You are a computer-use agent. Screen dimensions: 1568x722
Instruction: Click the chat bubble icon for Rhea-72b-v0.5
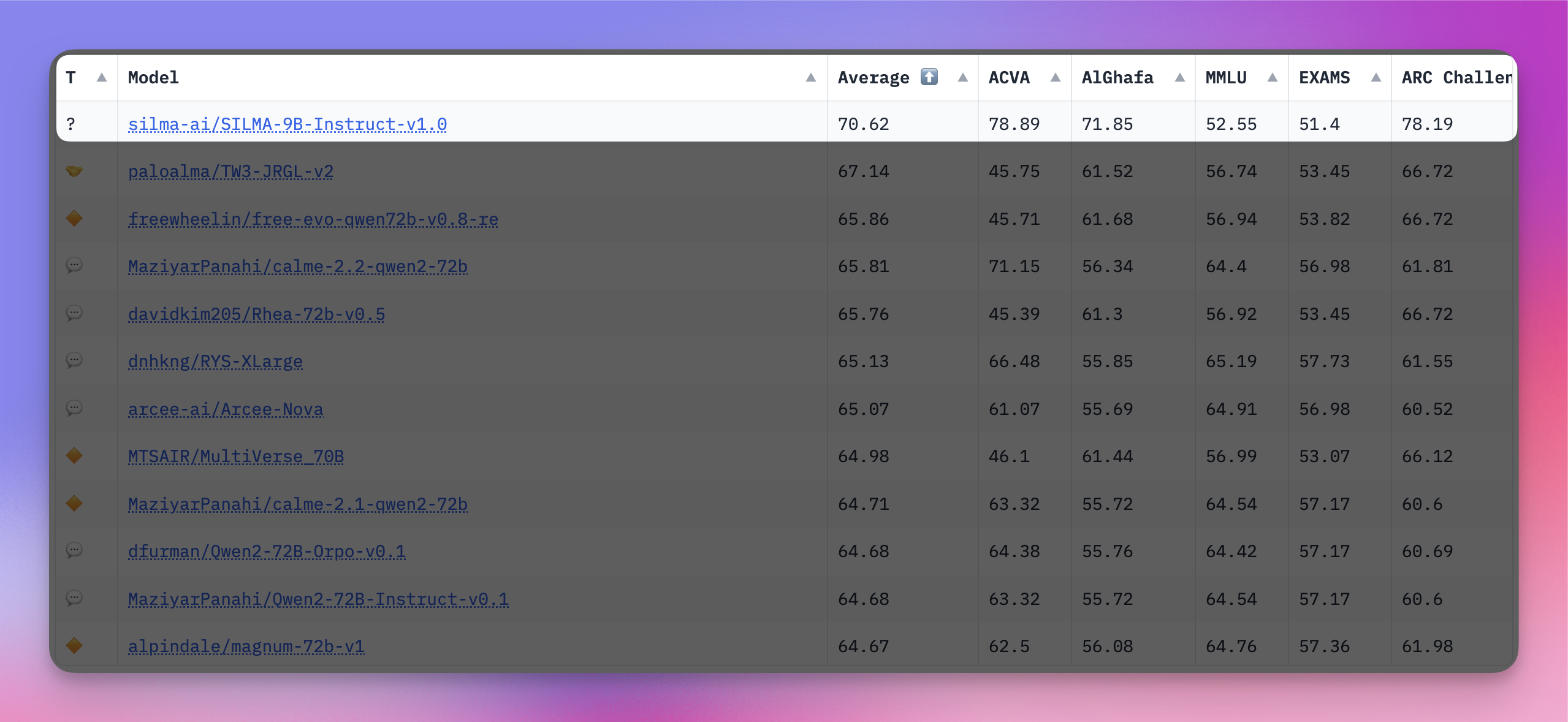coord(74,313)
